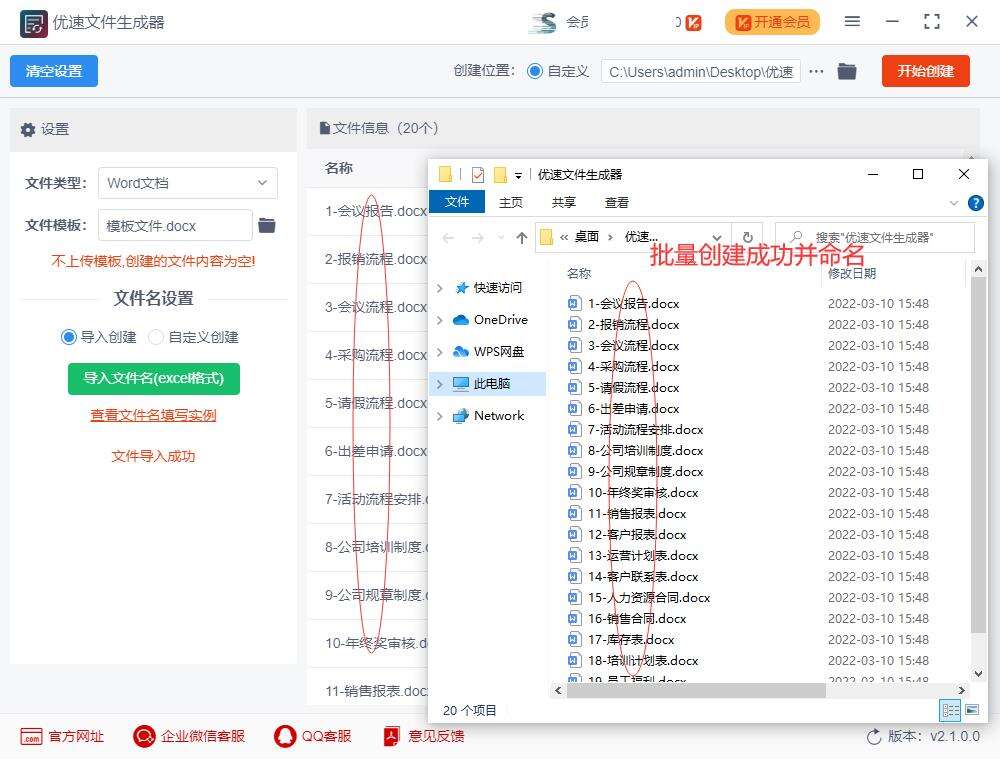The width and height of the screenshot is (1000, 760).
Task: Open the address bar history dropdown
Action: 717,238
